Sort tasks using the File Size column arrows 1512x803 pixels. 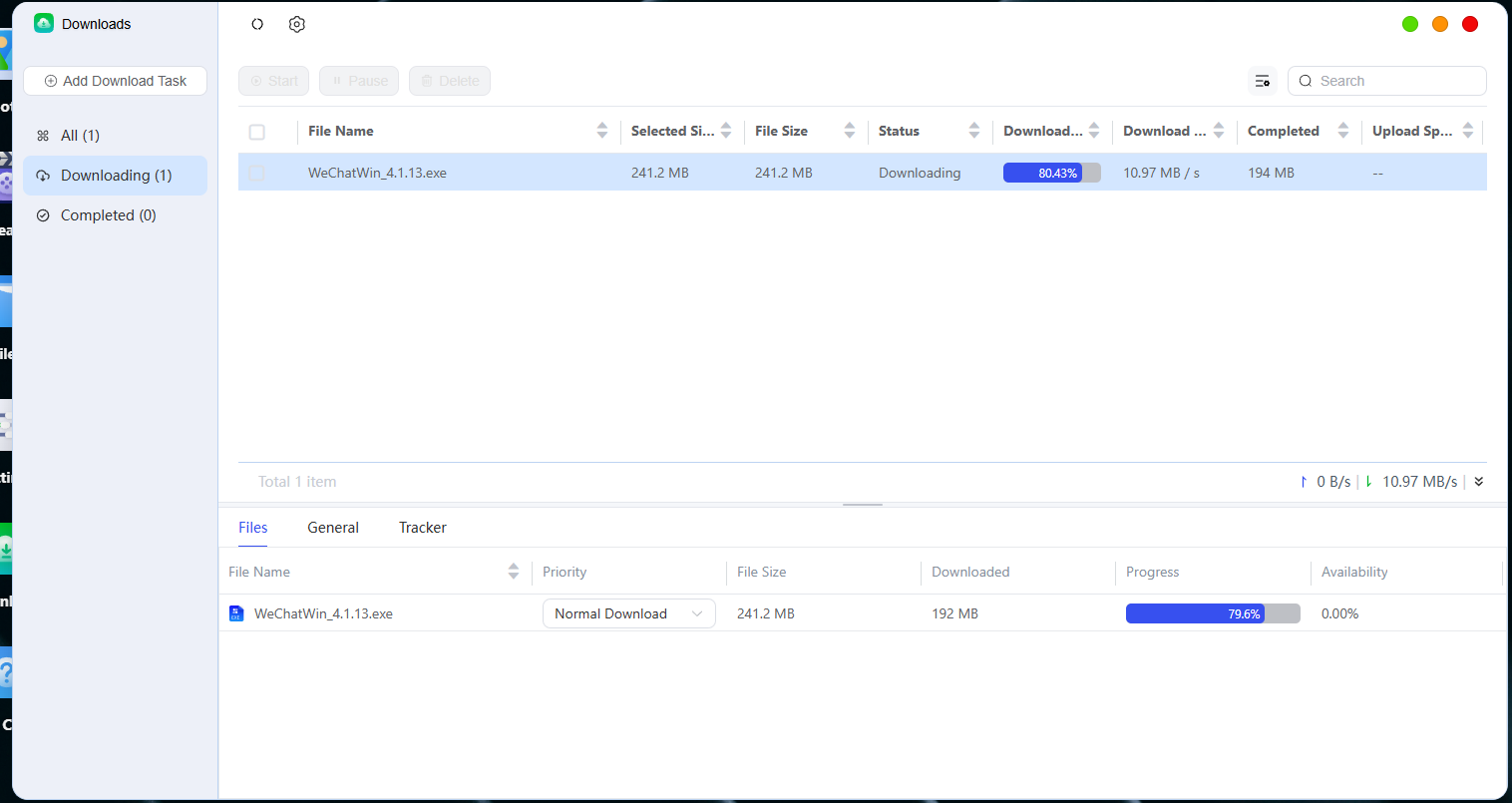(850, 131)
